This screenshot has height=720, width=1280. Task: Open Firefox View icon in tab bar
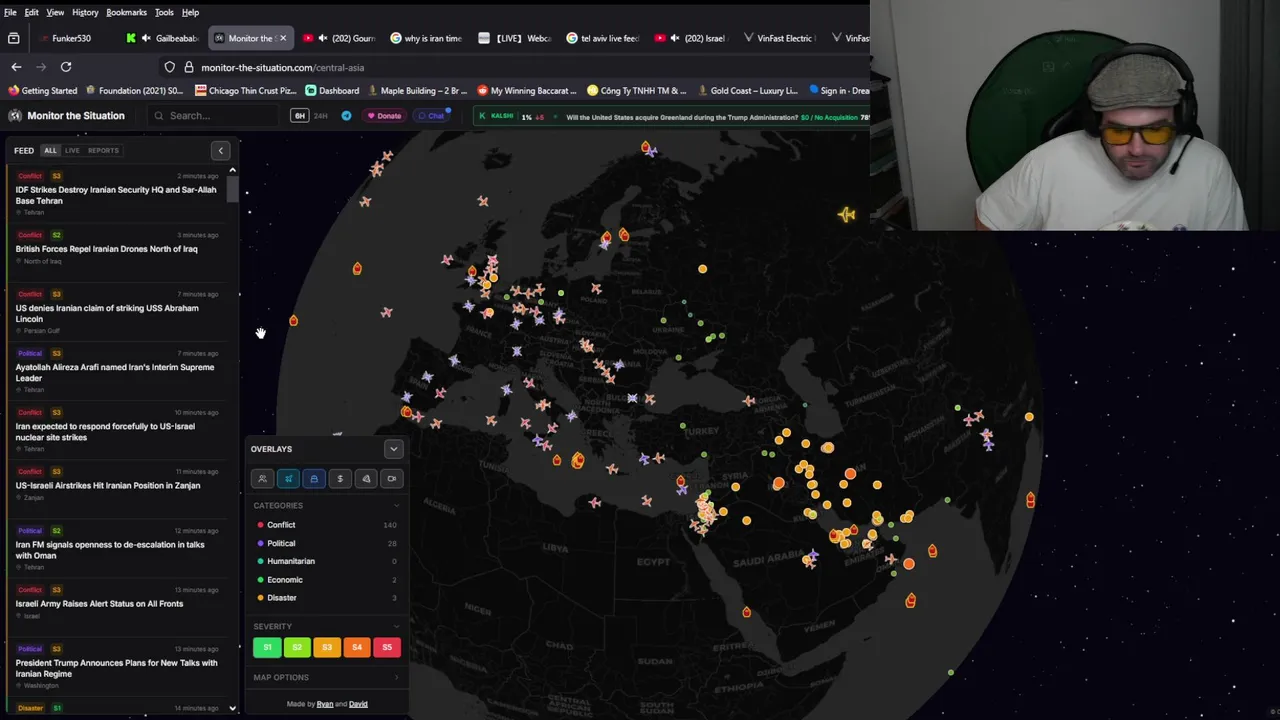(14, 38)
